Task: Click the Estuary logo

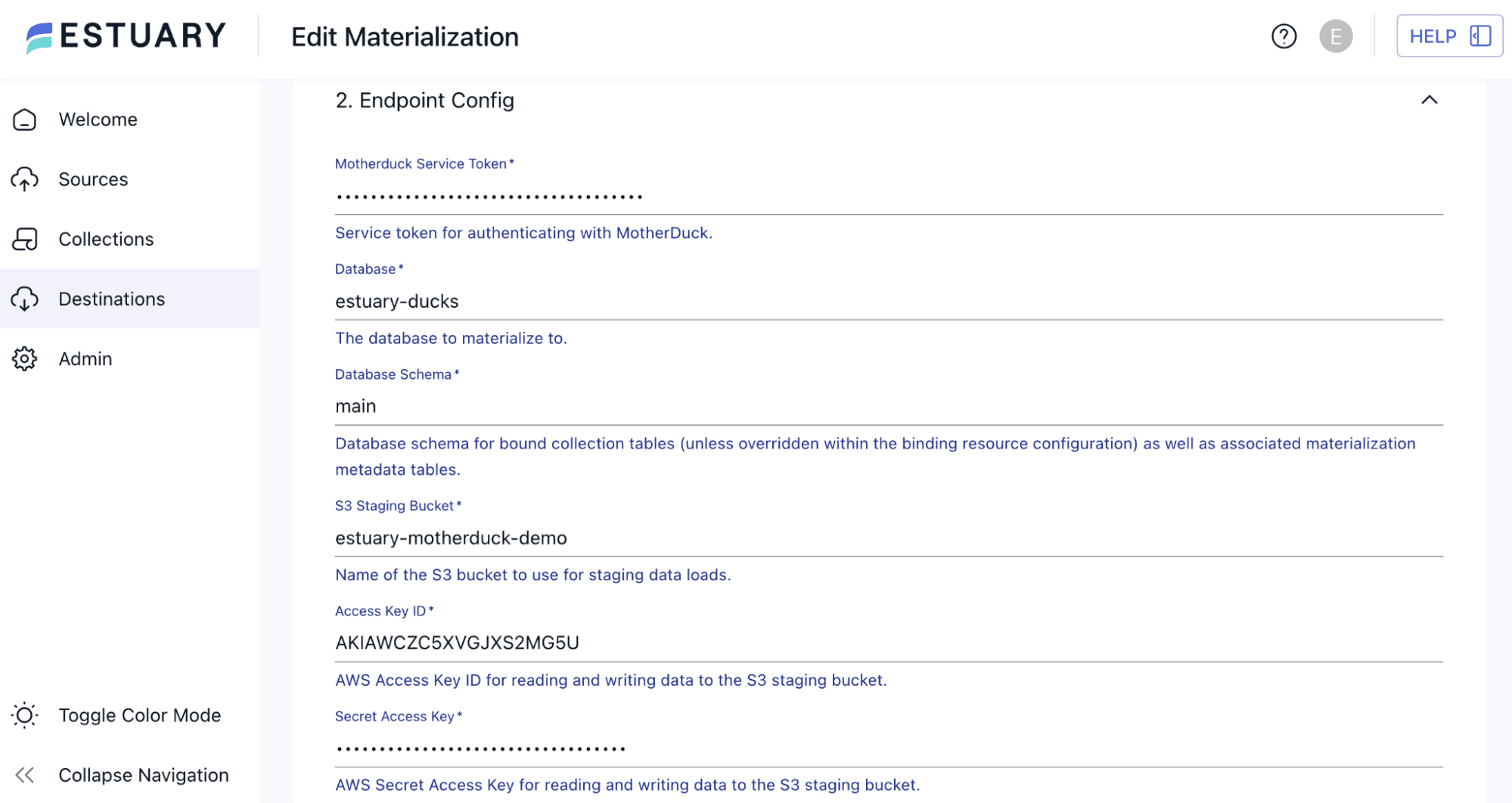Action: point(126,36)
